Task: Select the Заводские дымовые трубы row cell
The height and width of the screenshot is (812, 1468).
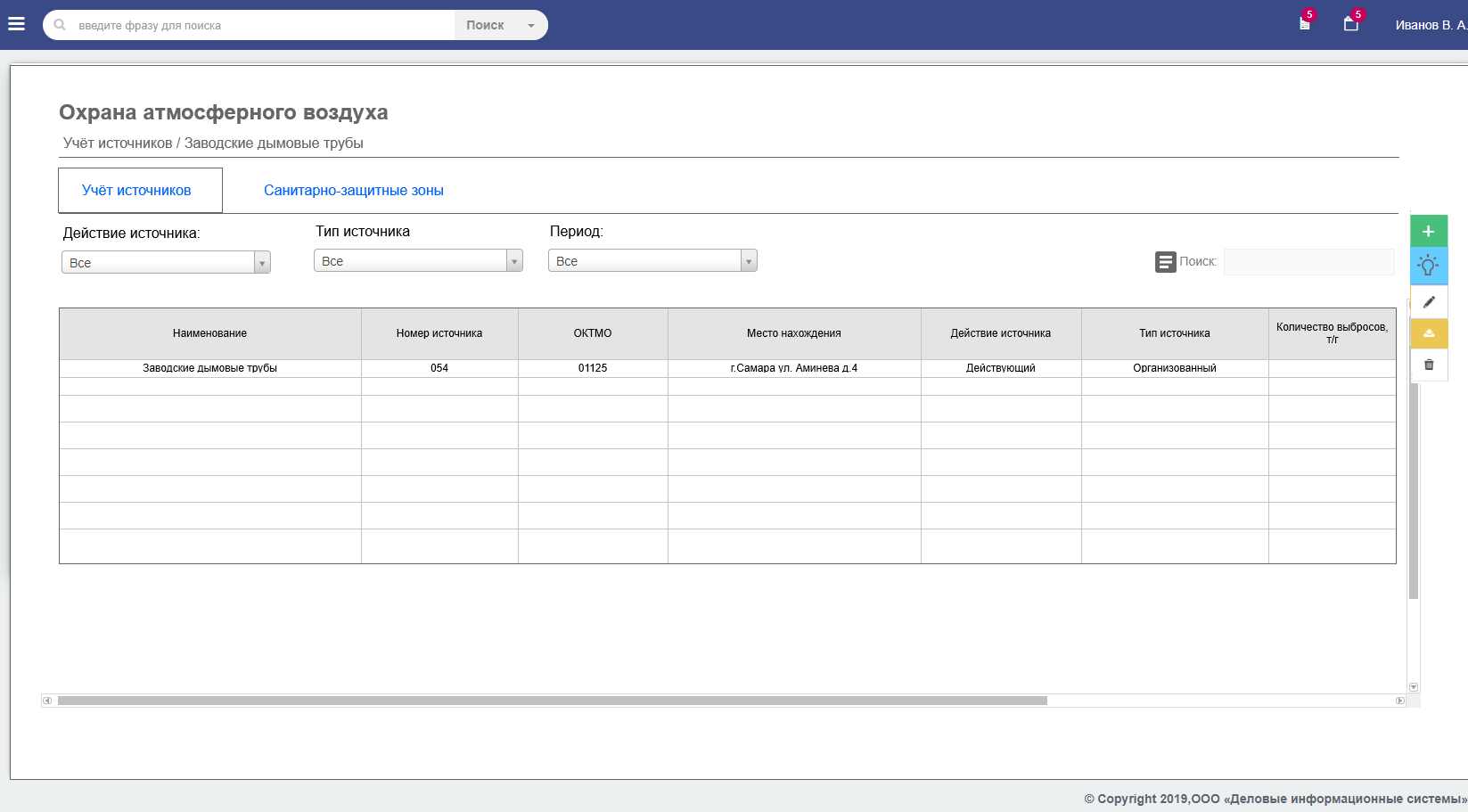Action: [x=210, y=368]
